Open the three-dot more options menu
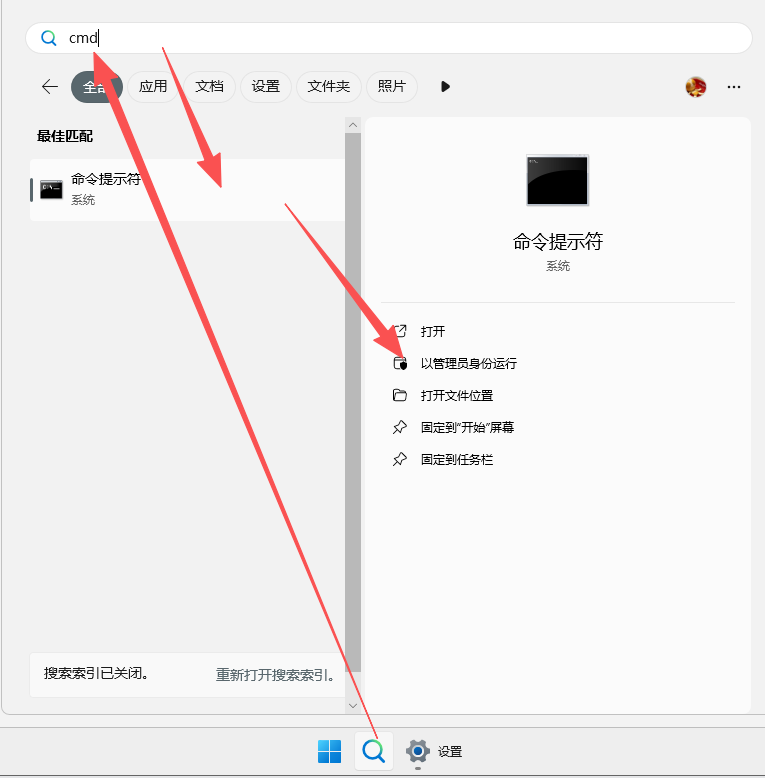Viewport: 765px width, 778px height. [734, 87]
